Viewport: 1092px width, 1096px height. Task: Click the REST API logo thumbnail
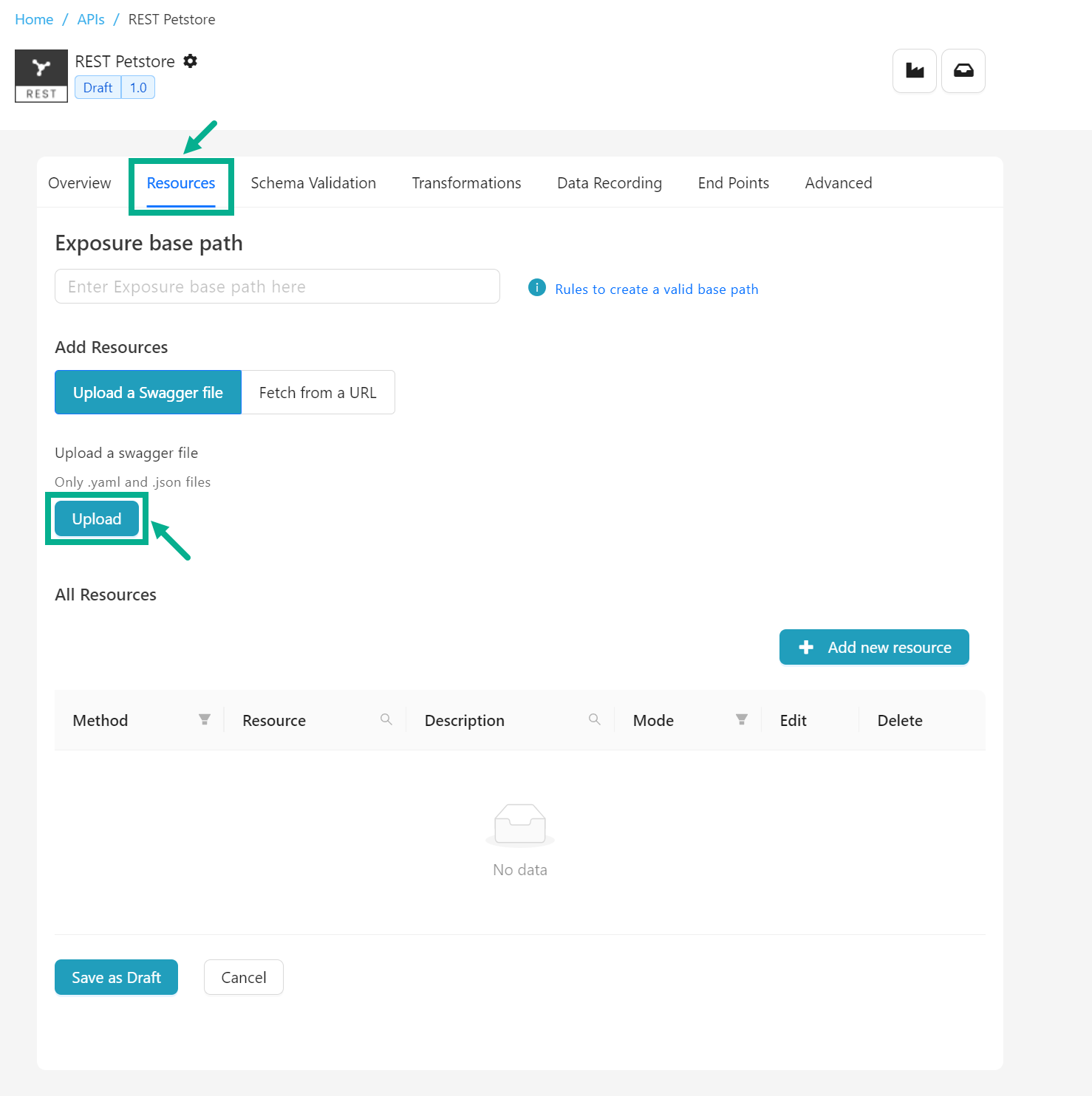click(x=41, y=76)
